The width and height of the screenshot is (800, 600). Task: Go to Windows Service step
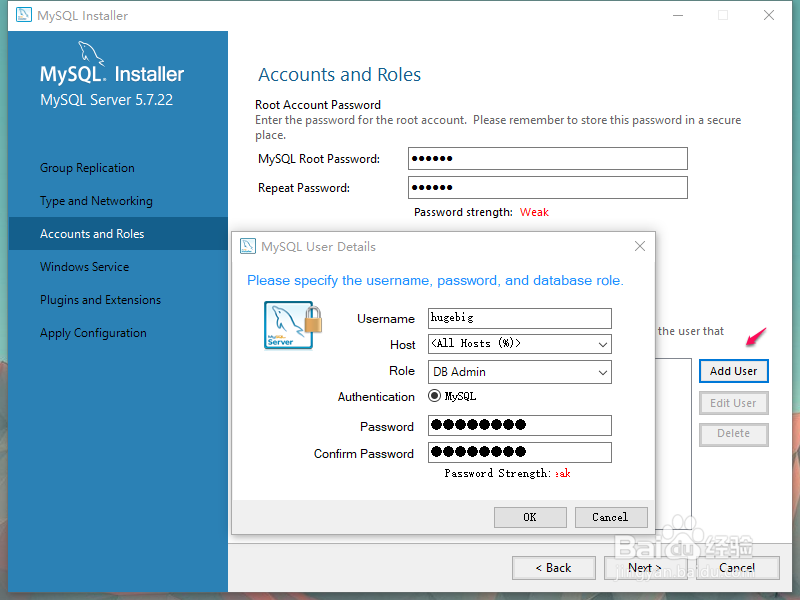84,267
